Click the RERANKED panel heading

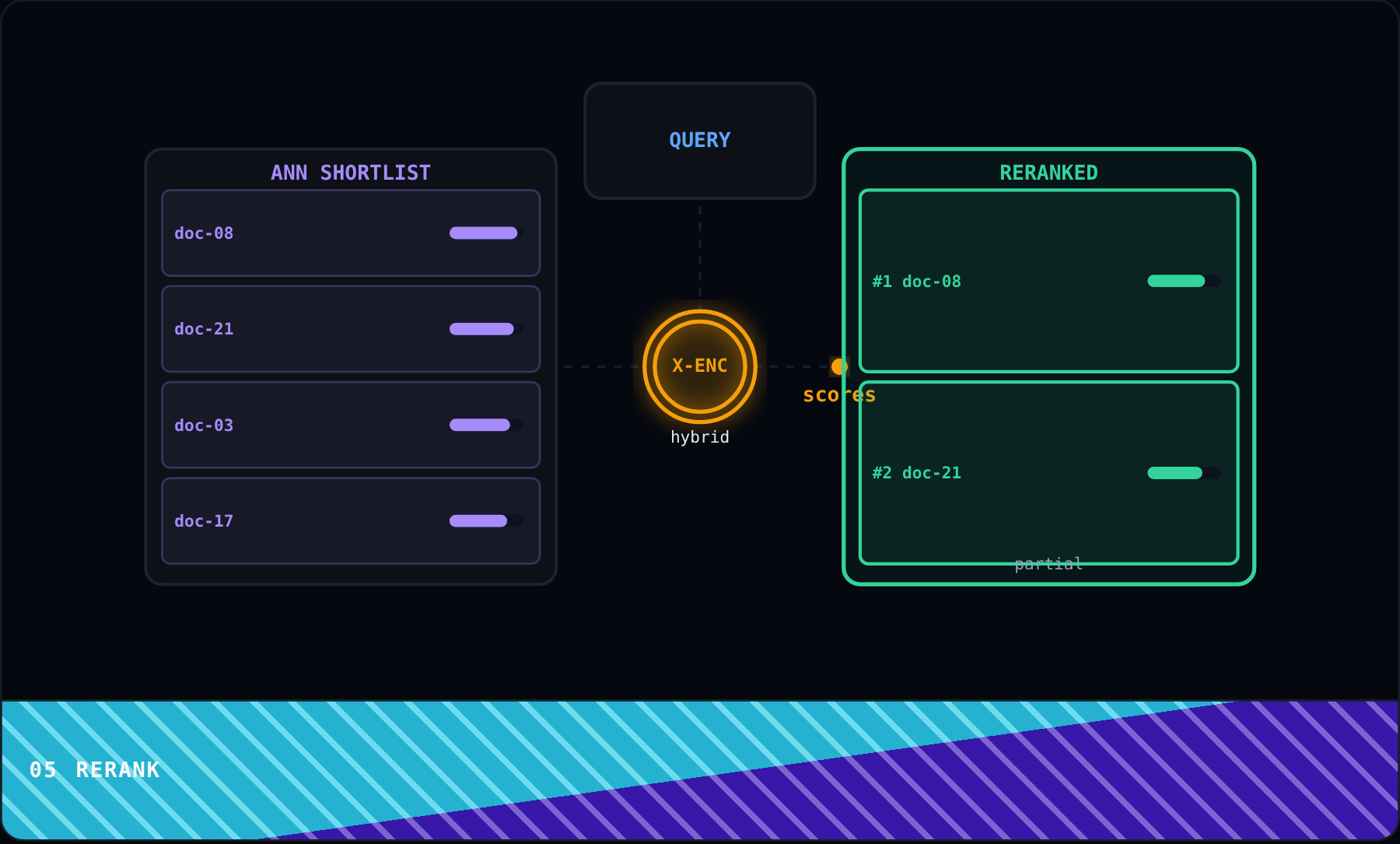(x=1048, y=173)
